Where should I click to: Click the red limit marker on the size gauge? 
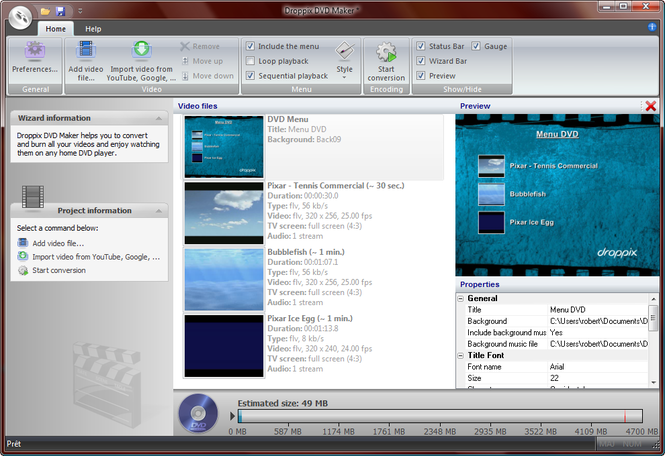click(x=625, y=416)
